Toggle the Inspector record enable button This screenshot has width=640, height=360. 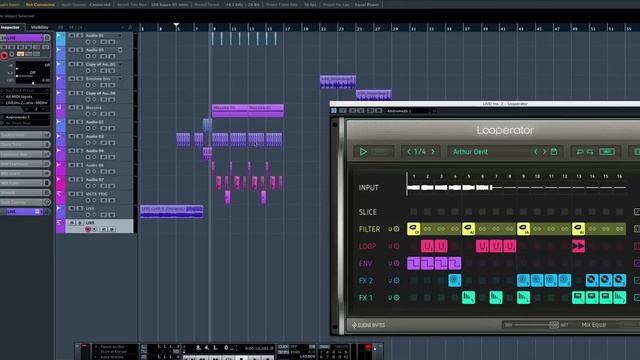point(4,55)
